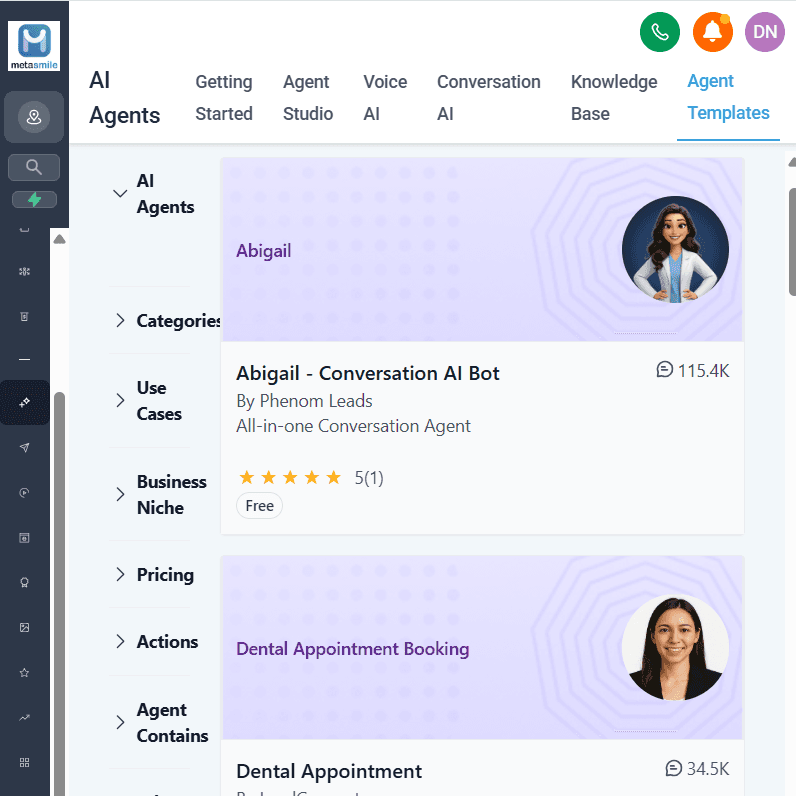
Task: Open Sites browser window icon in sidebar
Action: [x=24, y=538]
